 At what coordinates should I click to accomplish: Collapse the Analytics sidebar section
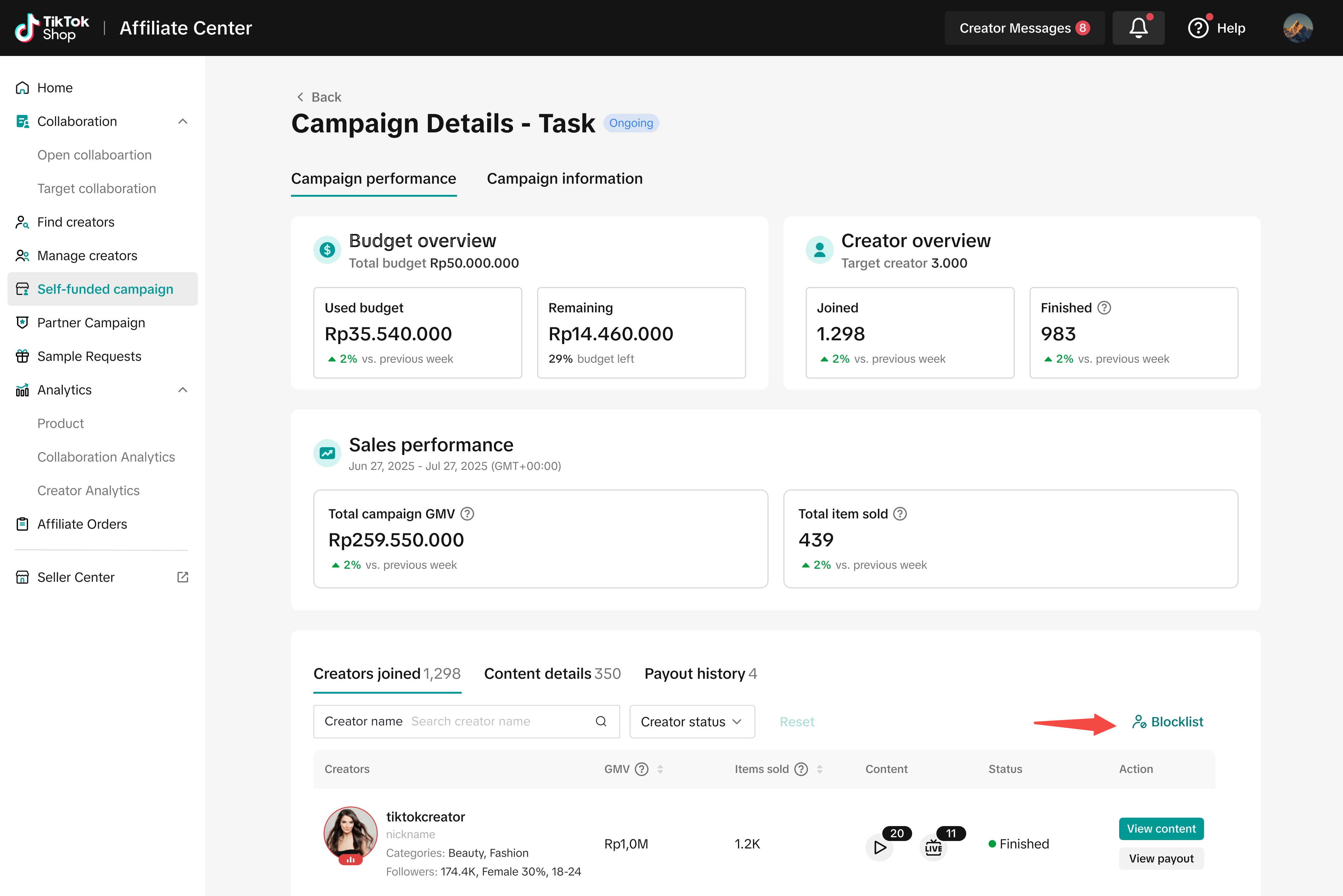point(183,390)
